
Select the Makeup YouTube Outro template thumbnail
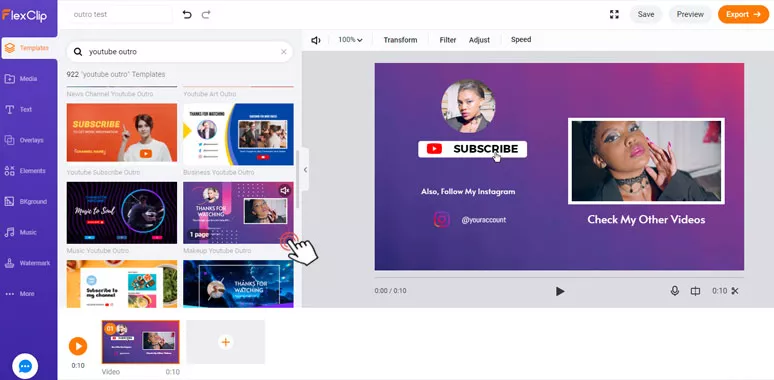point(238,213)
